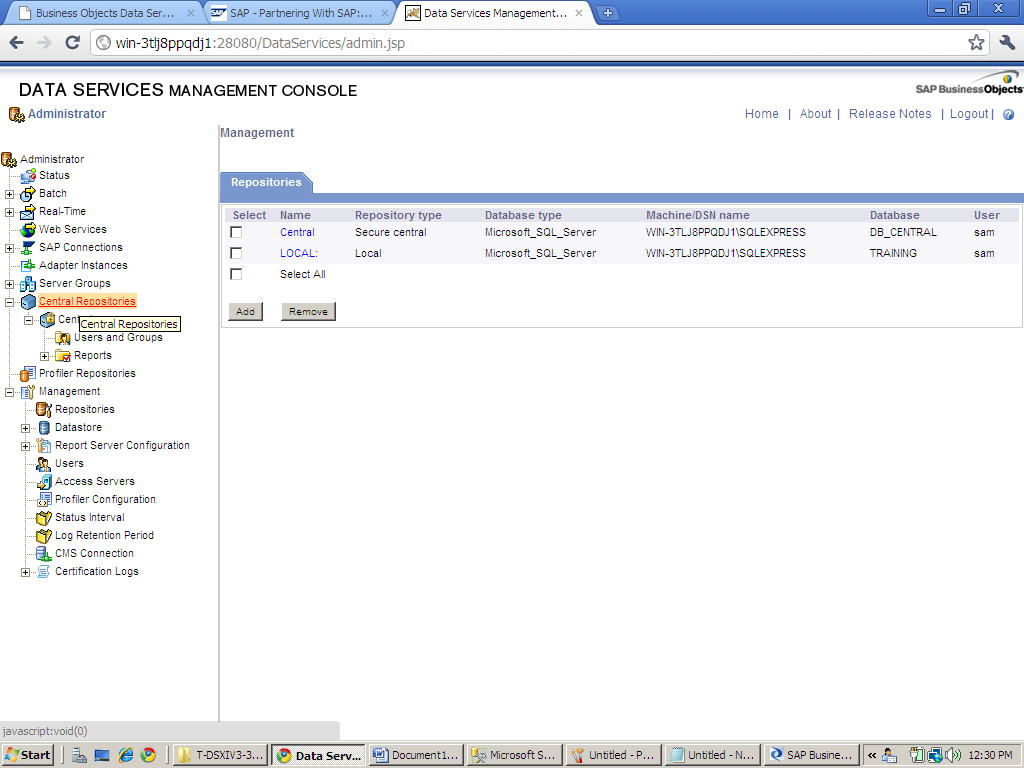Open the Windows Start menu
The width and height of the screenshot is (1024, 768).
click(27, 755)
